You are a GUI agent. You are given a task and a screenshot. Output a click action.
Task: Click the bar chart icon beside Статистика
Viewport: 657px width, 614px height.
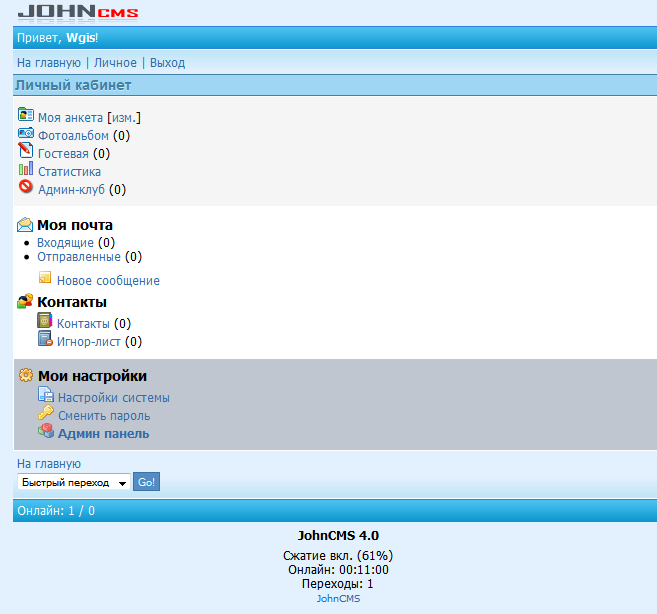(26, 168)
